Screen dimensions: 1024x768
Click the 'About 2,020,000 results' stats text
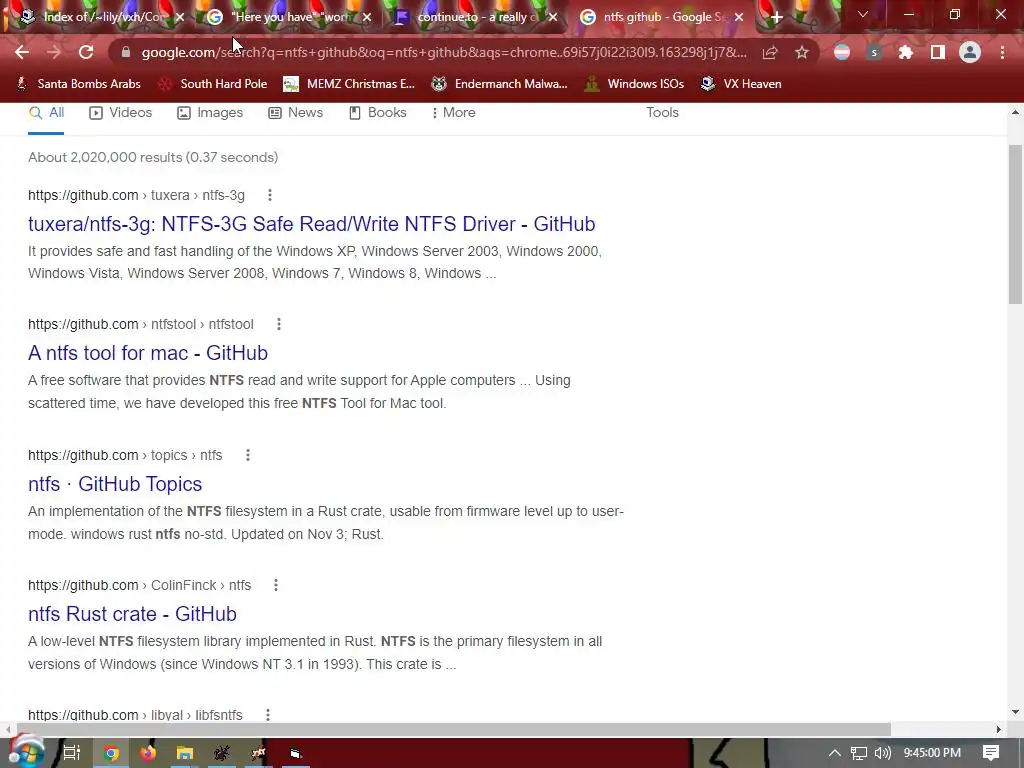153,157
